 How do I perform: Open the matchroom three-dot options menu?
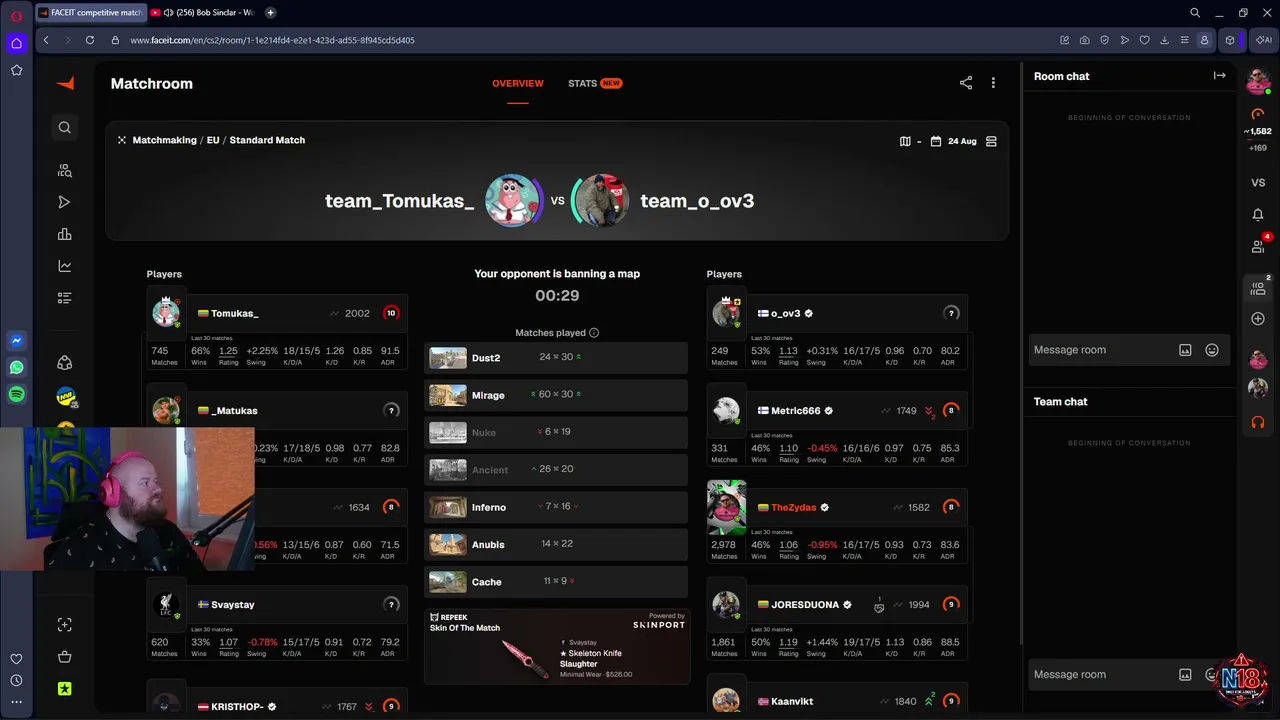click(x=993, y=83)
